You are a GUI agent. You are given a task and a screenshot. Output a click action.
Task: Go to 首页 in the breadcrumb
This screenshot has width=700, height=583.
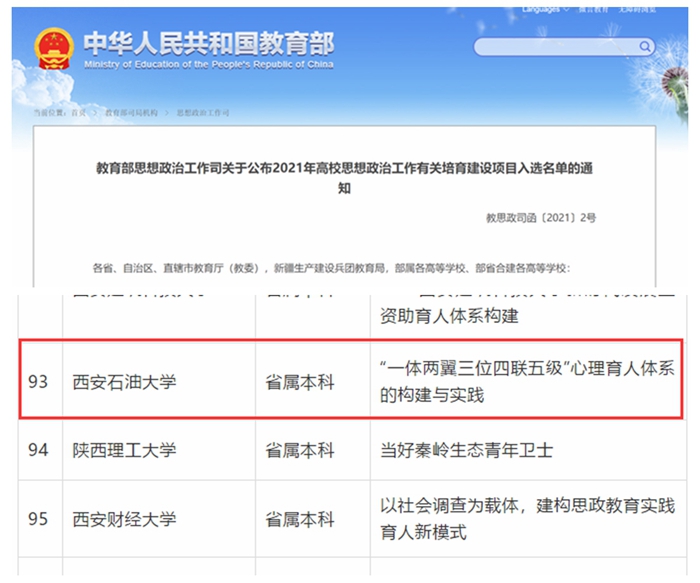78,113
